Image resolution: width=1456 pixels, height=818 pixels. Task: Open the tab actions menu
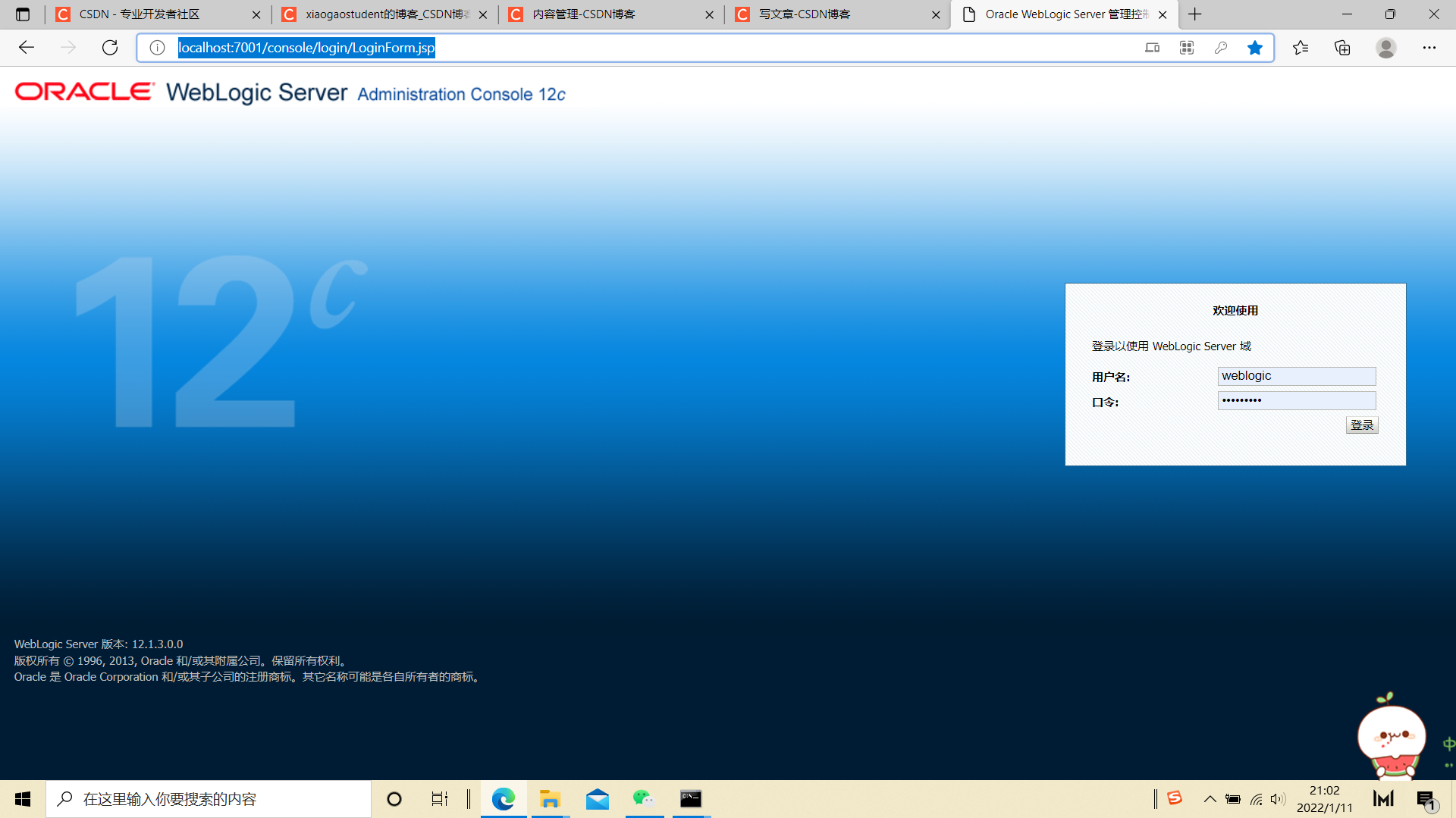[23, 14]
